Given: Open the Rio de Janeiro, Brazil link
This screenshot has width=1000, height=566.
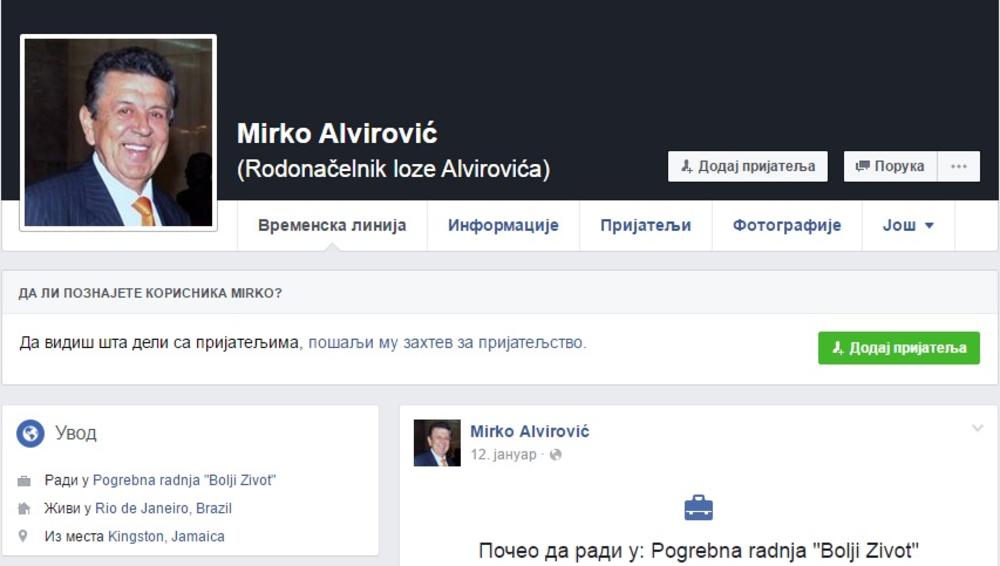Looking at the screenshot, I should pyautogui.click(x=163, y=509).
